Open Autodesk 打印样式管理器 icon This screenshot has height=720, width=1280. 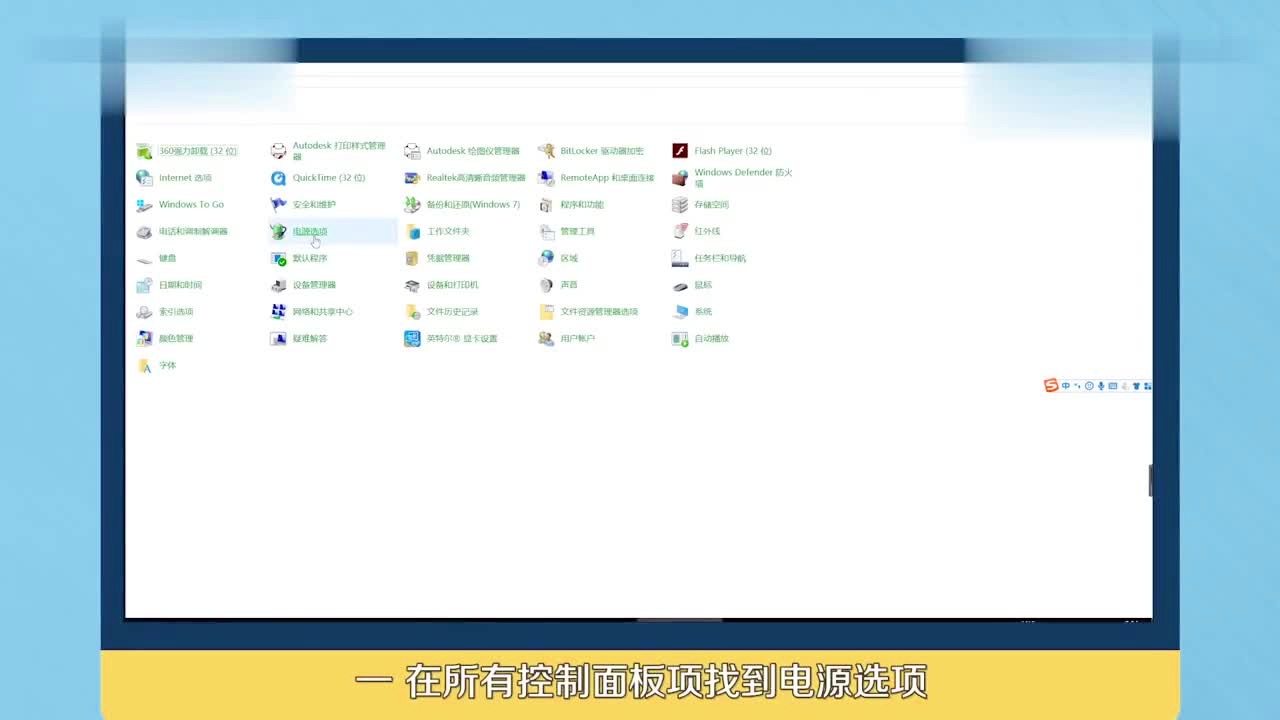[x=278, y=151]
